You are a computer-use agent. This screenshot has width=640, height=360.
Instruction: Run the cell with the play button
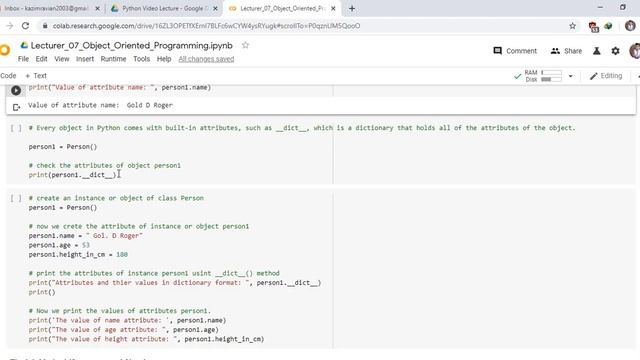[16, 90]
